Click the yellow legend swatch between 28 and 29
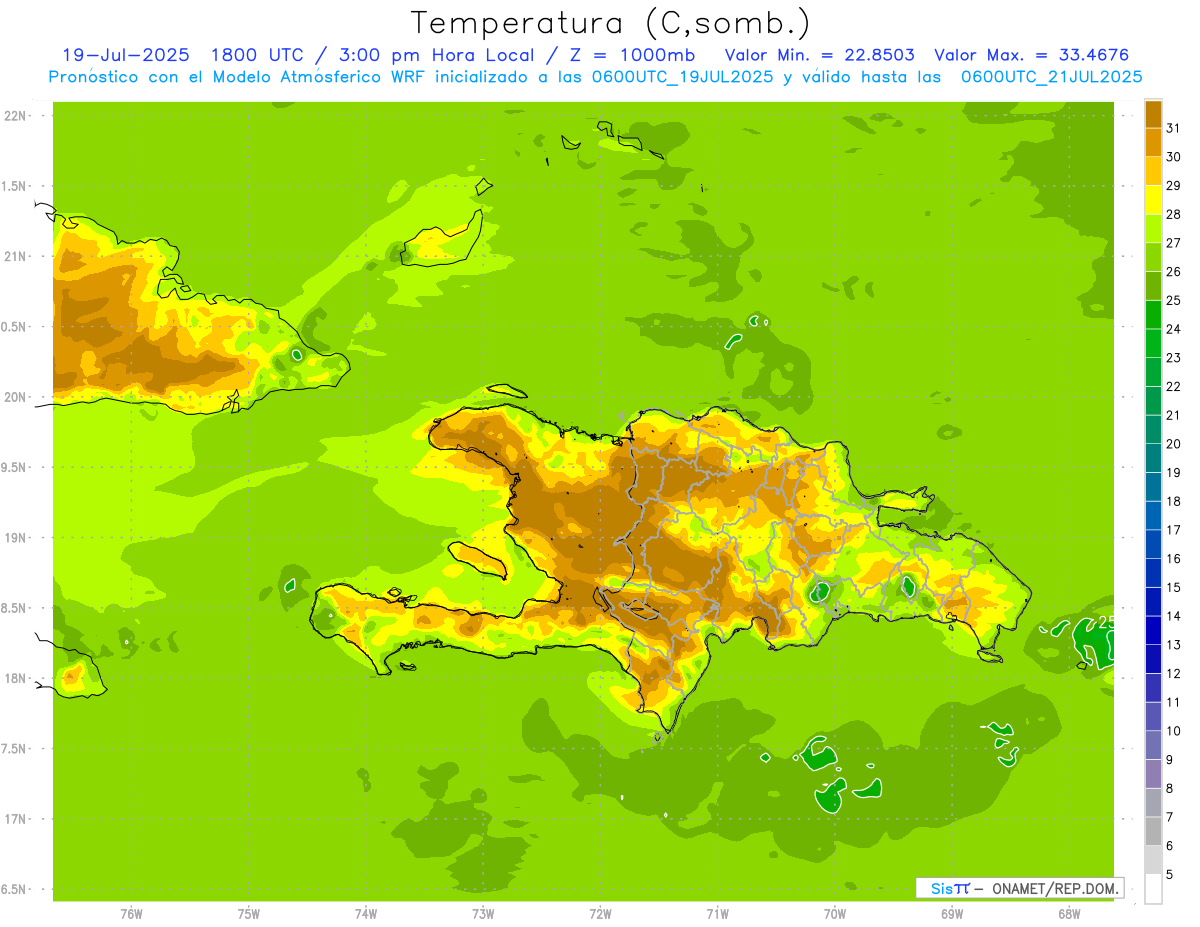Screen dimensions: 1200x927 pyautogui.click(x=1153, y=199)
